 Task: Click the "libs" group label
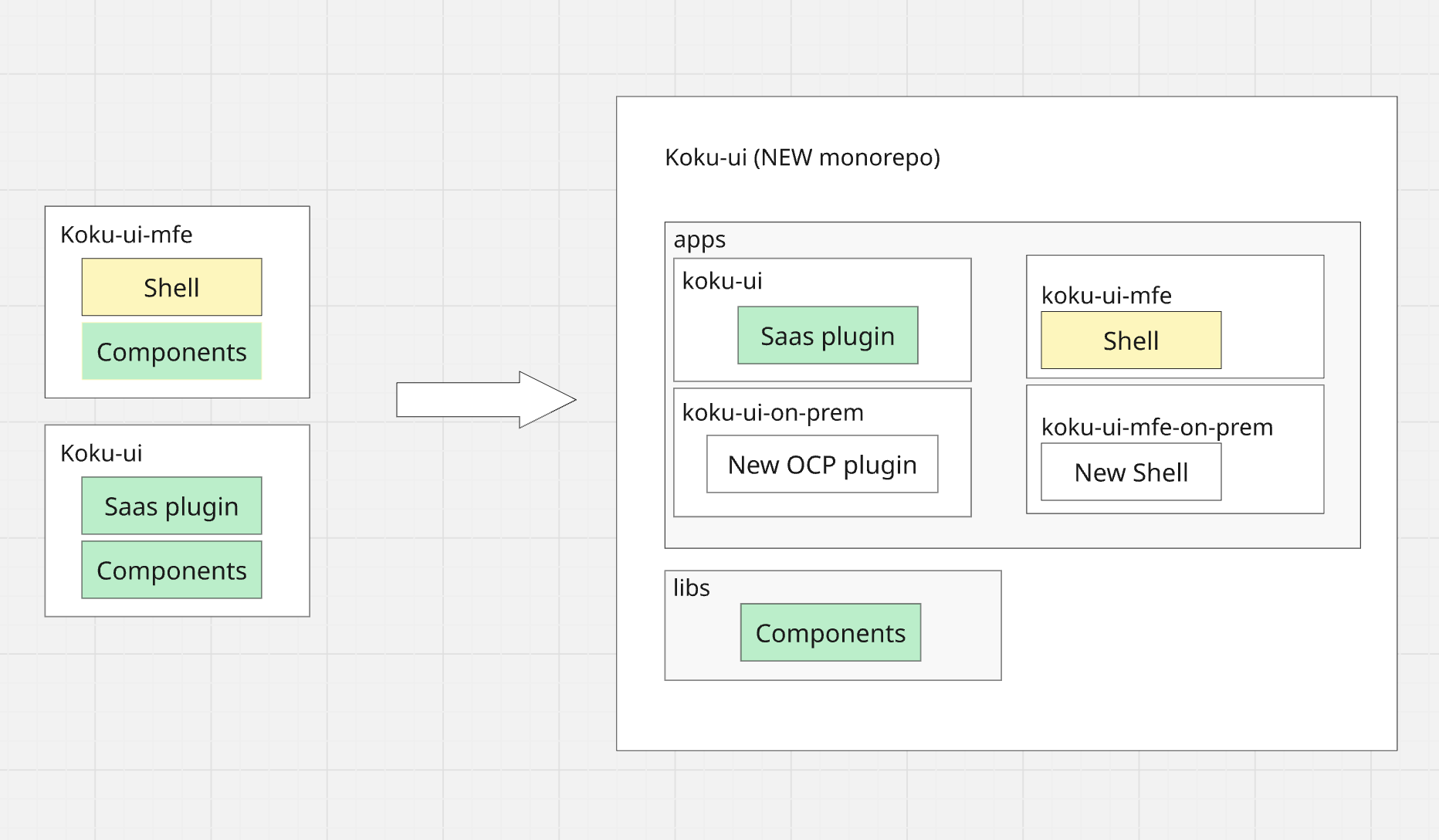coord(691,588)
